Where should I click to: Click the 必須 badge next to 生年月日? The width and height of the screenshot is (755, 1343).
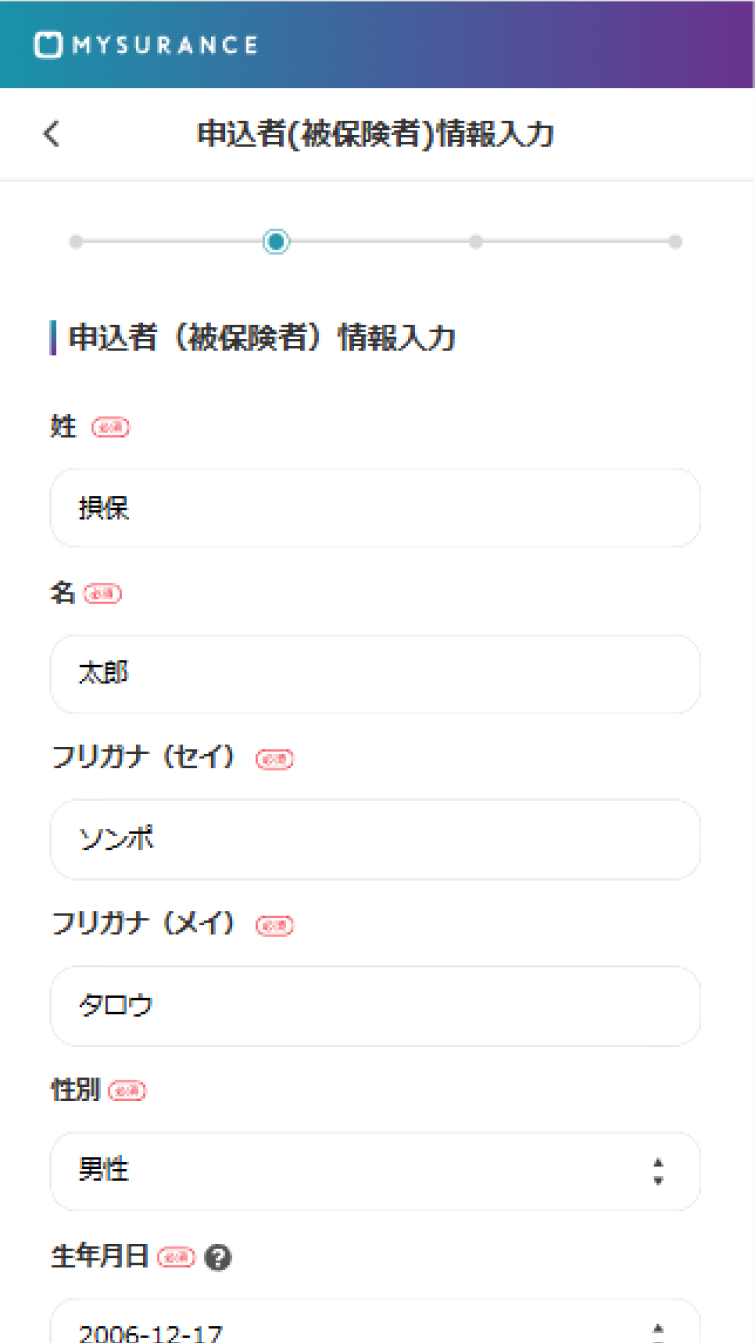pyautogui.click(x=177, y=1258)
